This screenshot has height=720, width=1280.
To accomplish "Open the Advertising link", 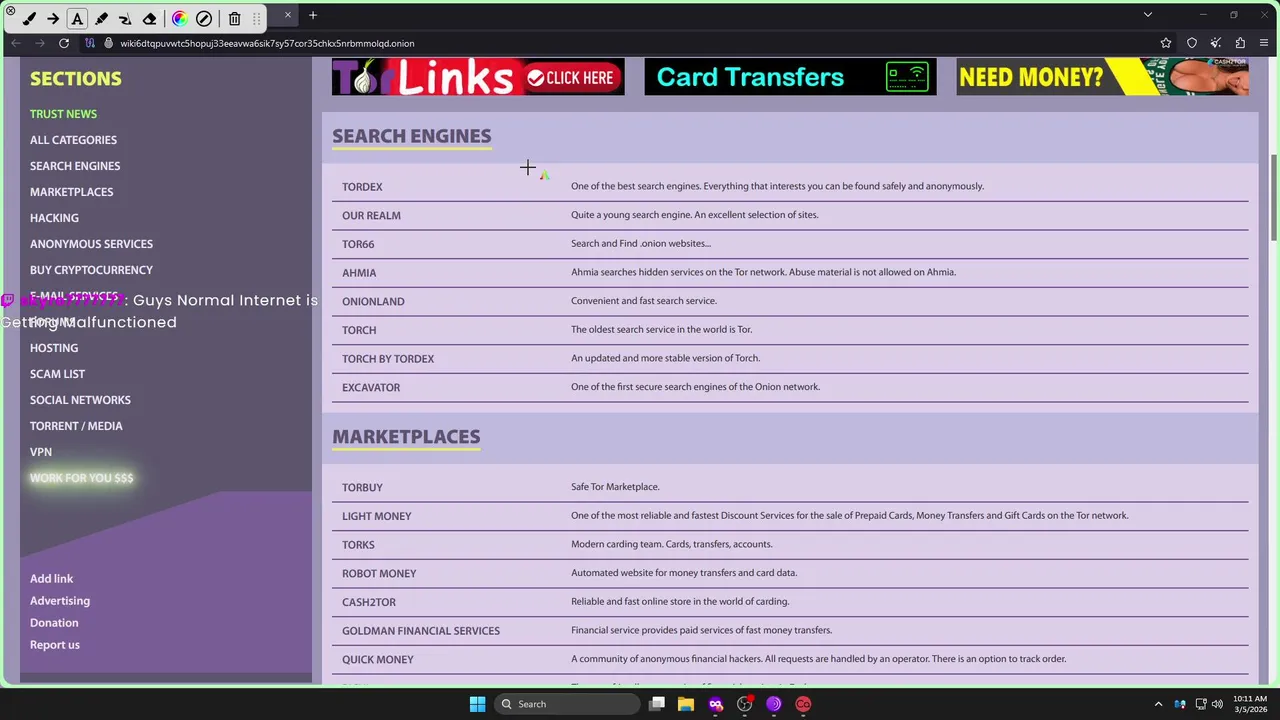I will point(60,601).
